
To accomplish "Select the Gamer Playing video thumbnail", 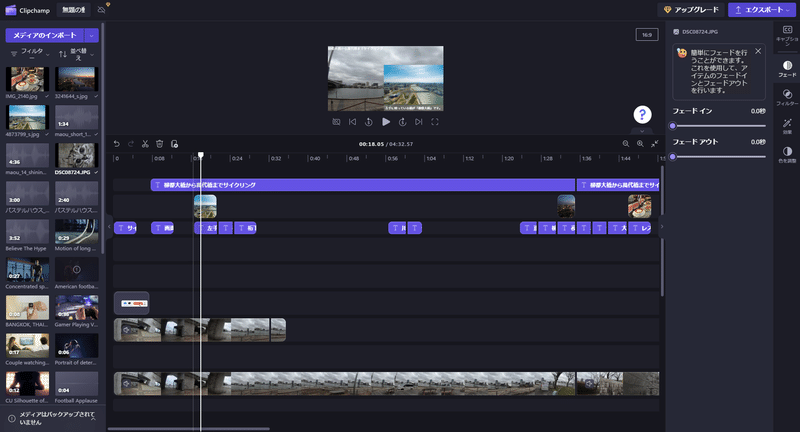I will point(77,308).
